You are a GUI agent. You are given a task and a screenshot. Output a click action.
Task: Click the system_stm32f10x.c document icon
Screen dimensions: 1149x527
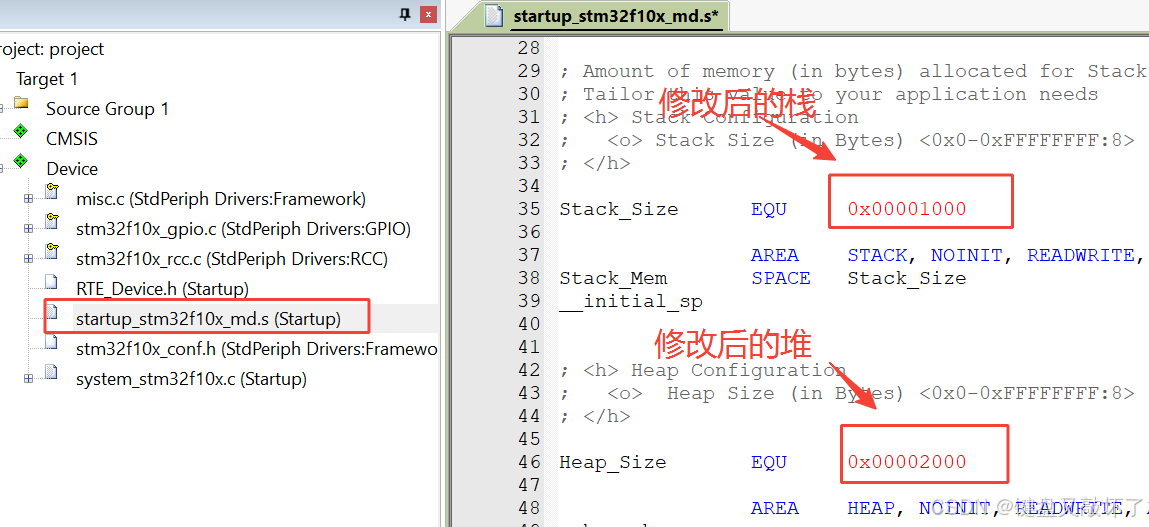point(51,372)
